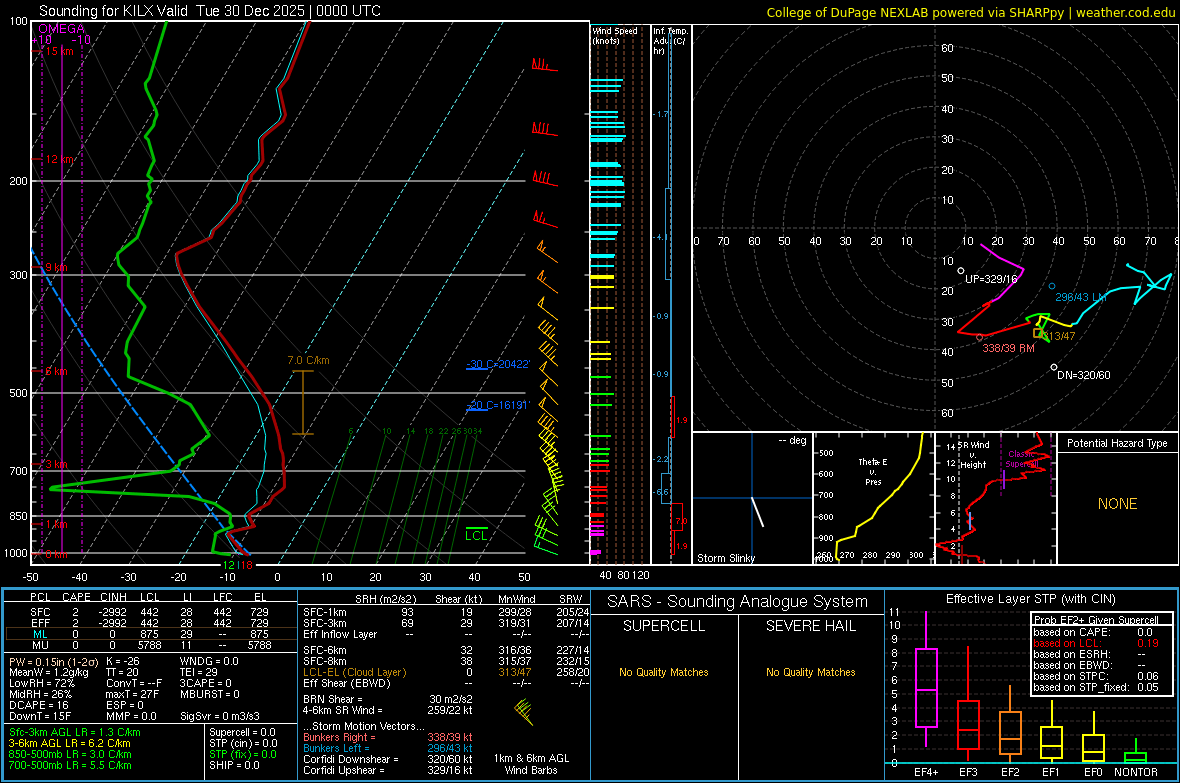Image resolution: width=1180 pixels, height=783 pixels.
Task: Select the magenta OMEGA label
Action: 62,29
